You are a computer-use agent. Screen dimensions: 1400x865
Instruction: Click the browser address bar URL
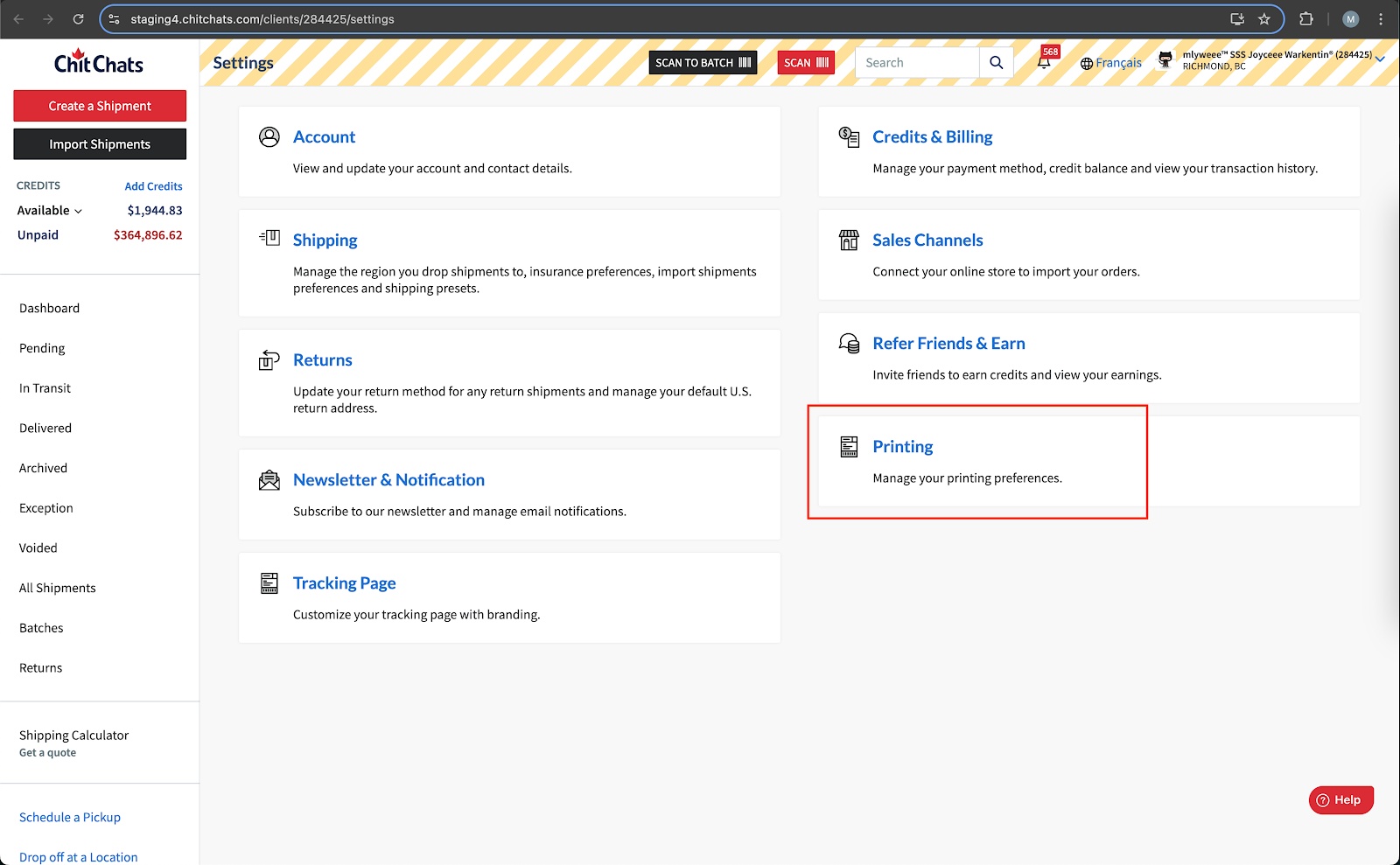262,19
